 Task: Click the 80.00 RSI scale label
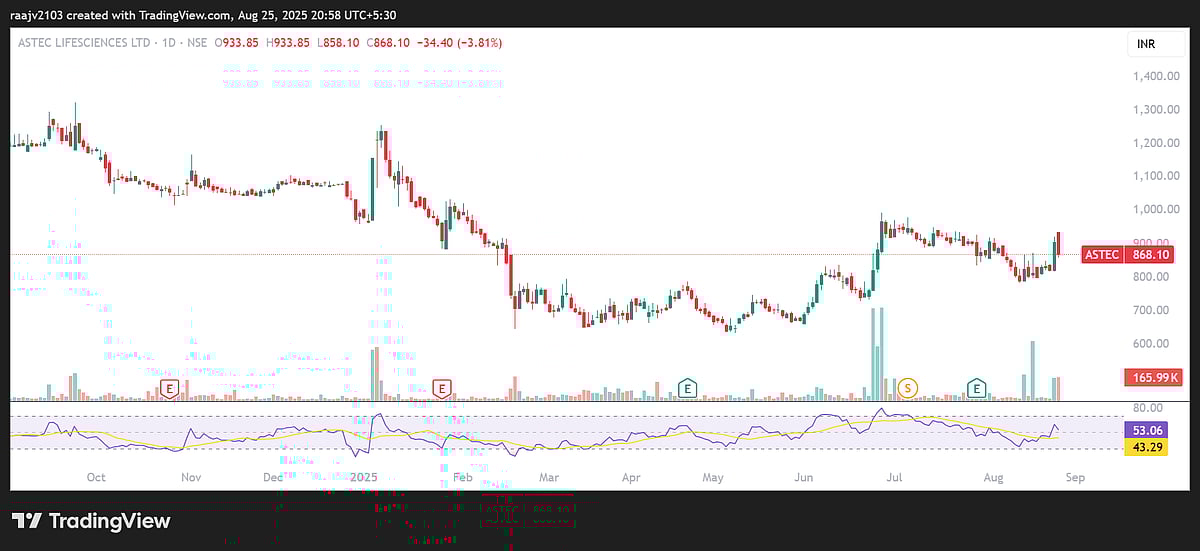1147,408
